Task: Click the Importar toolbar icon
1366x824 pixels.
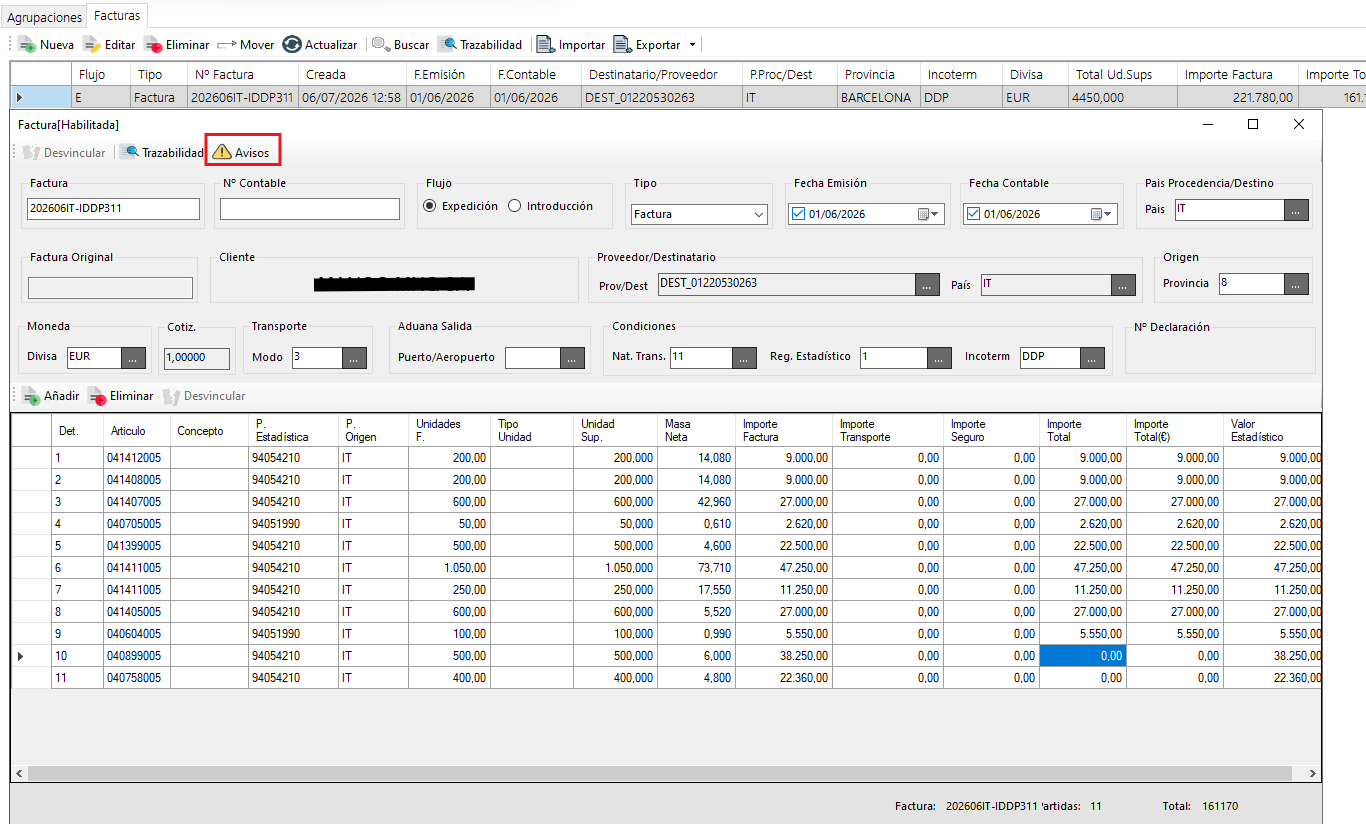Action: pos(545,45)
